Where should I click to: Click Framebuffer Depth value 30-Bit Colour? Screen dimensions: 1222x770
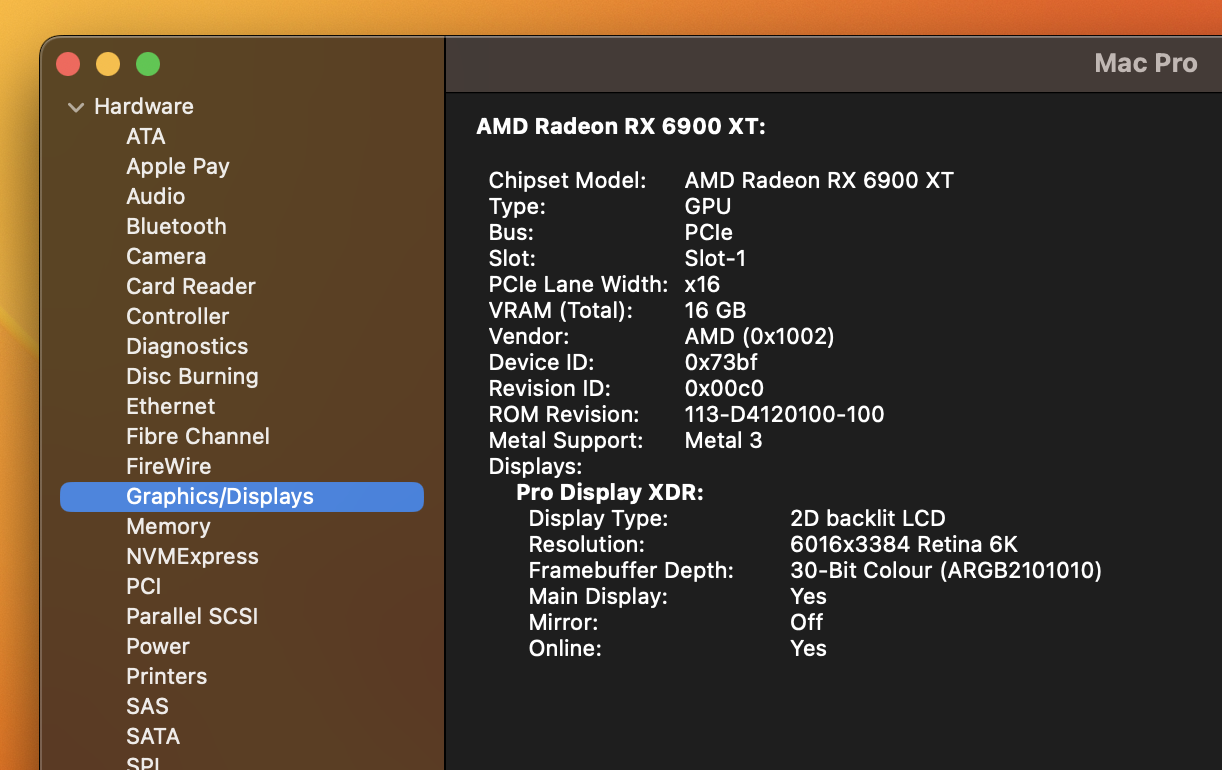click(x=946, y=570)
